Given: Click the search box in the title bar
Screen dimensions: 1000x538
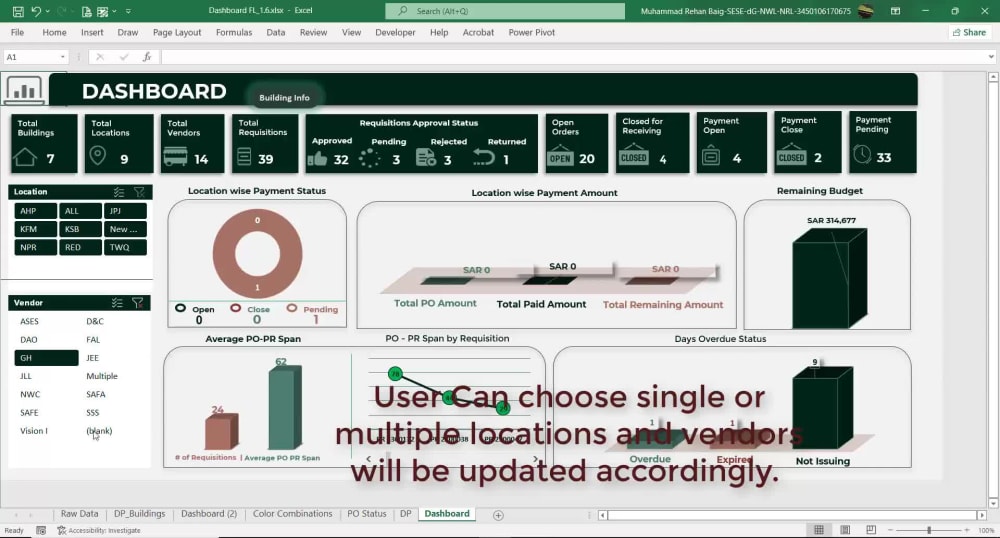Looking at the screenshot, I should coord(504,11).
